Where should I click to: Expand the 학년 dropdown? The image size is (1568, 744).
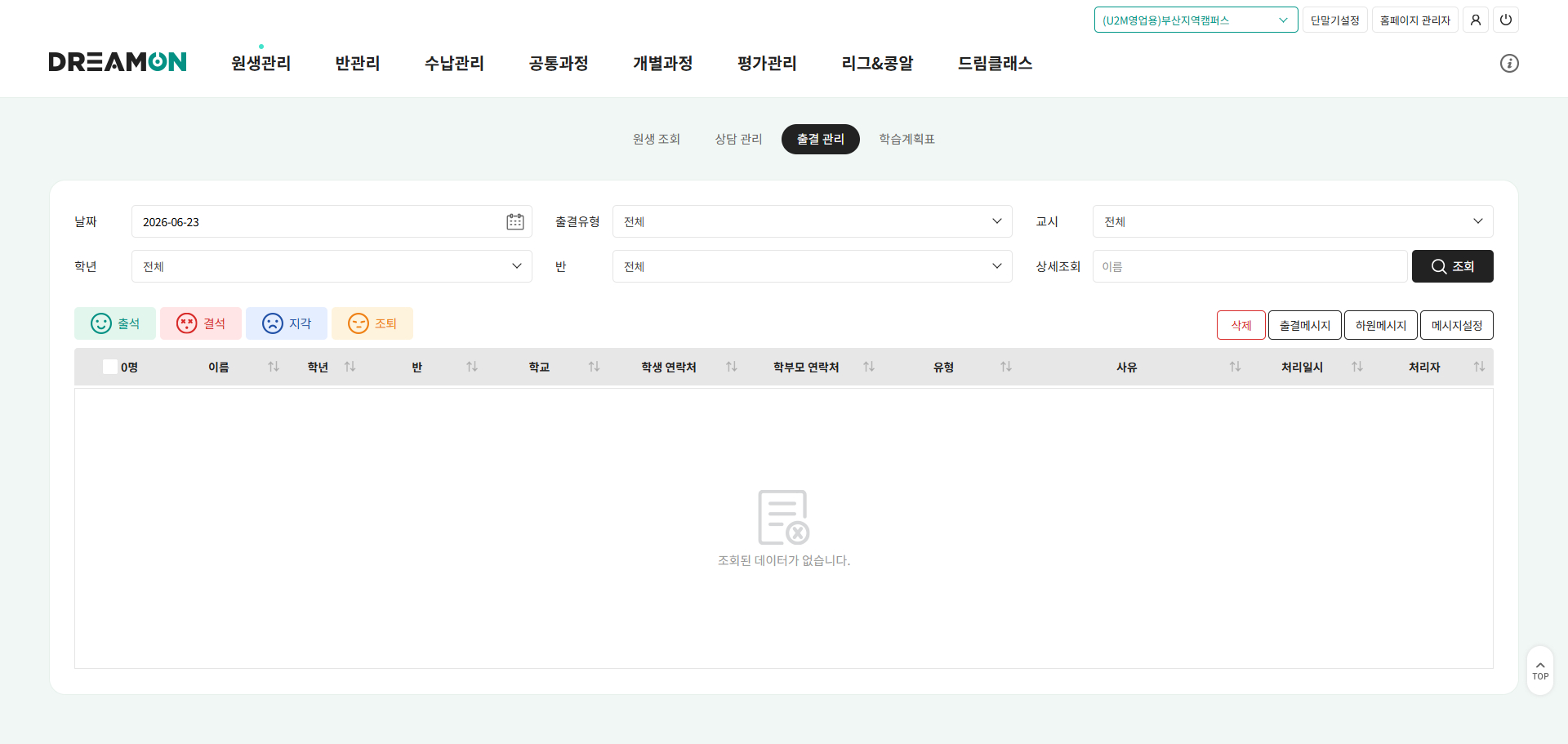coord(332,266)
